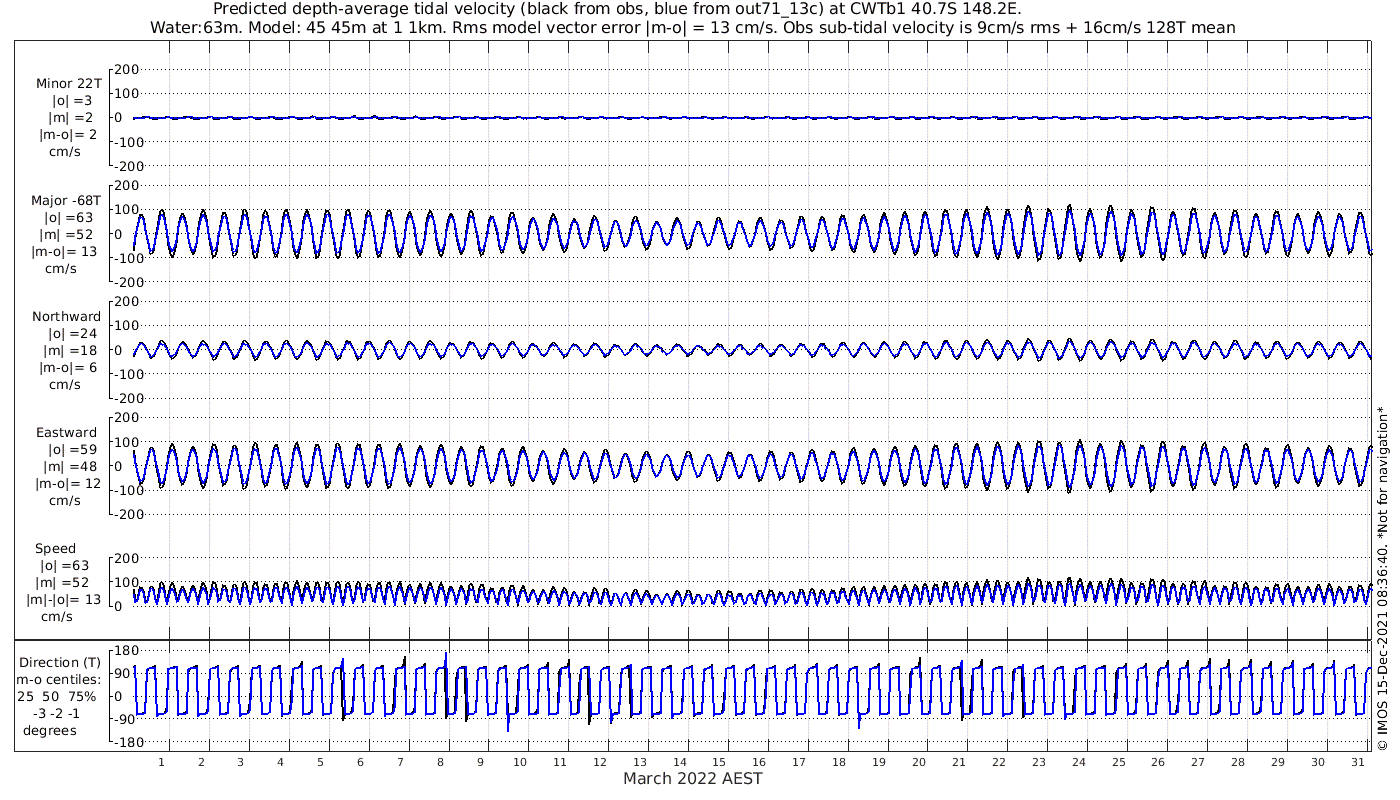Click day '1' on the x-axis
1400x800 pixels.
coord(161,762)
